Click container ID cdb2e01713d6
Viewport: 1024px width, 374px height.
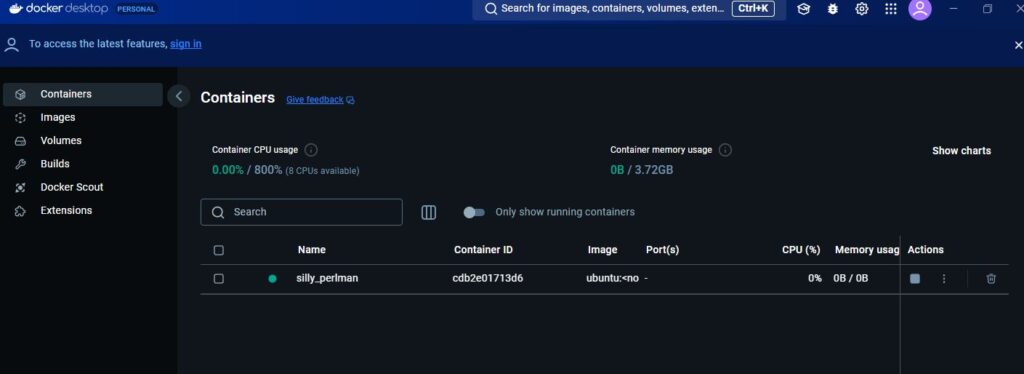tap(488, 278)
